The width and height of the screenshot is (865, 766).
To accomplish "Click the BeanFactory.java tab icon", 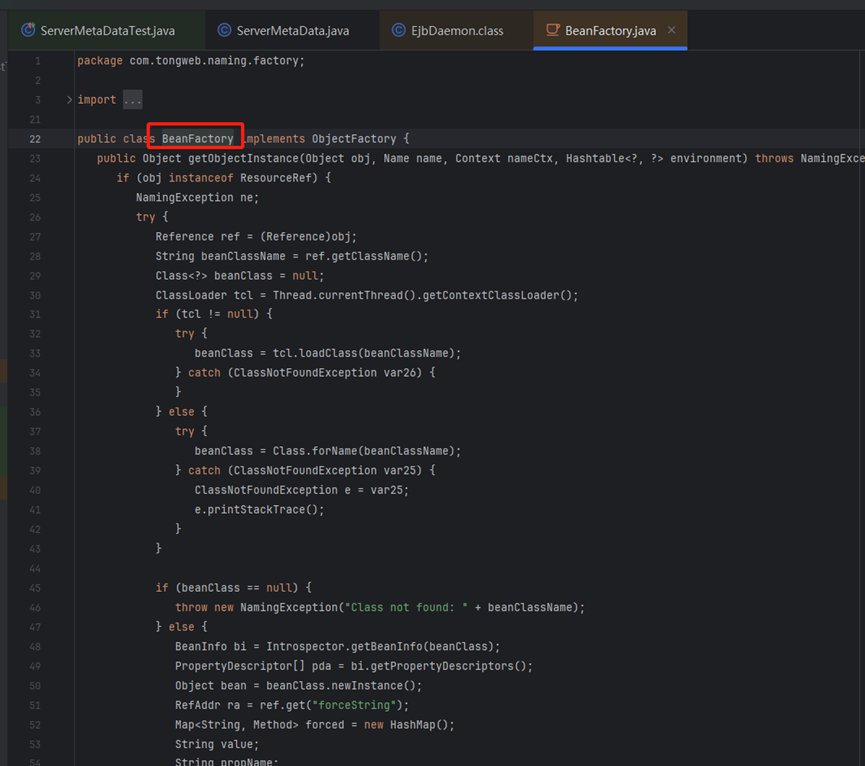I will coord(552,31).
